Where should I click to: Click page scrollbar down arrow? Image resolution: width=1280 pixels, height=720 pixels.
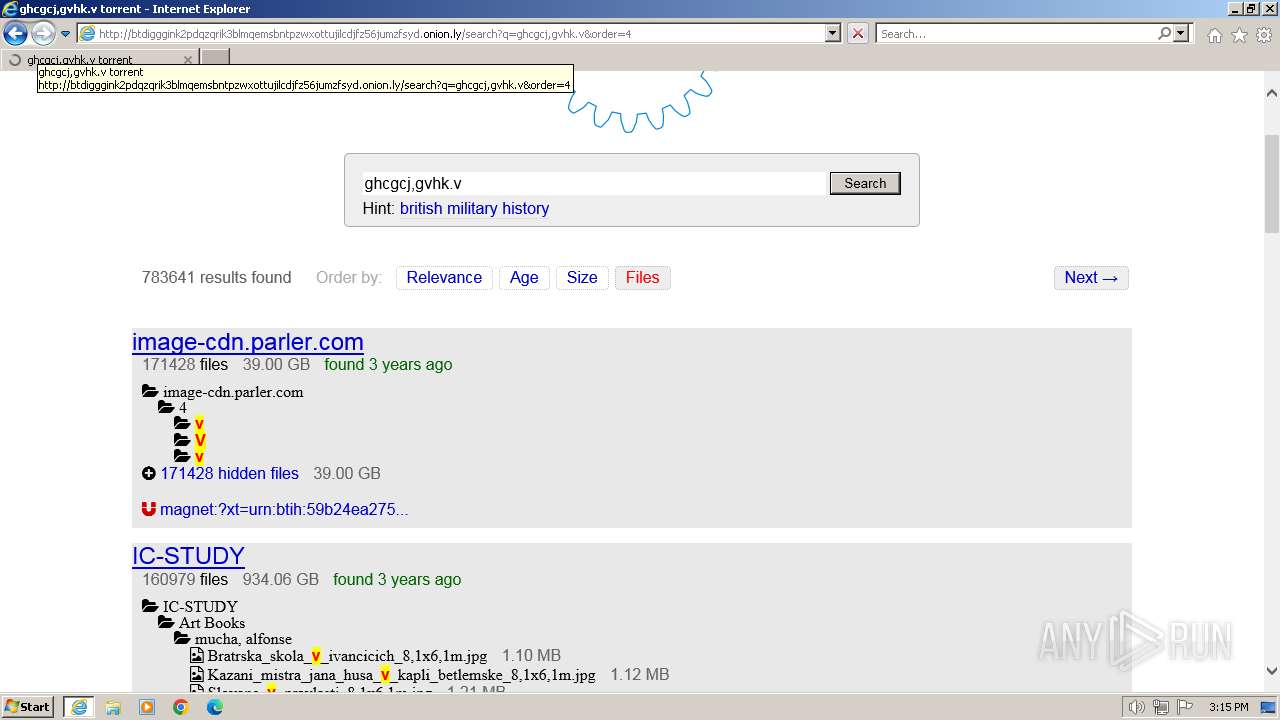[x=1271, y=672]
